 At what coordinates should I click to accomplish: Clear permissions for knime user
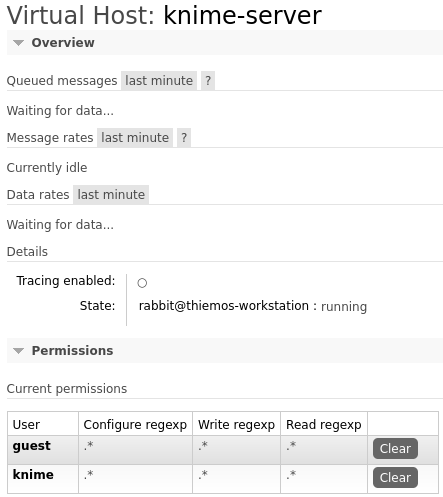tap(395, 478)
